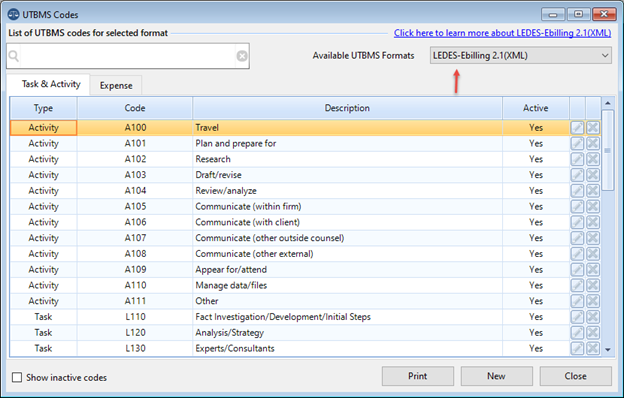This screenshot has width=624, height=398.
Task: Click the magnifier search icon
Action: pos(14,56)
